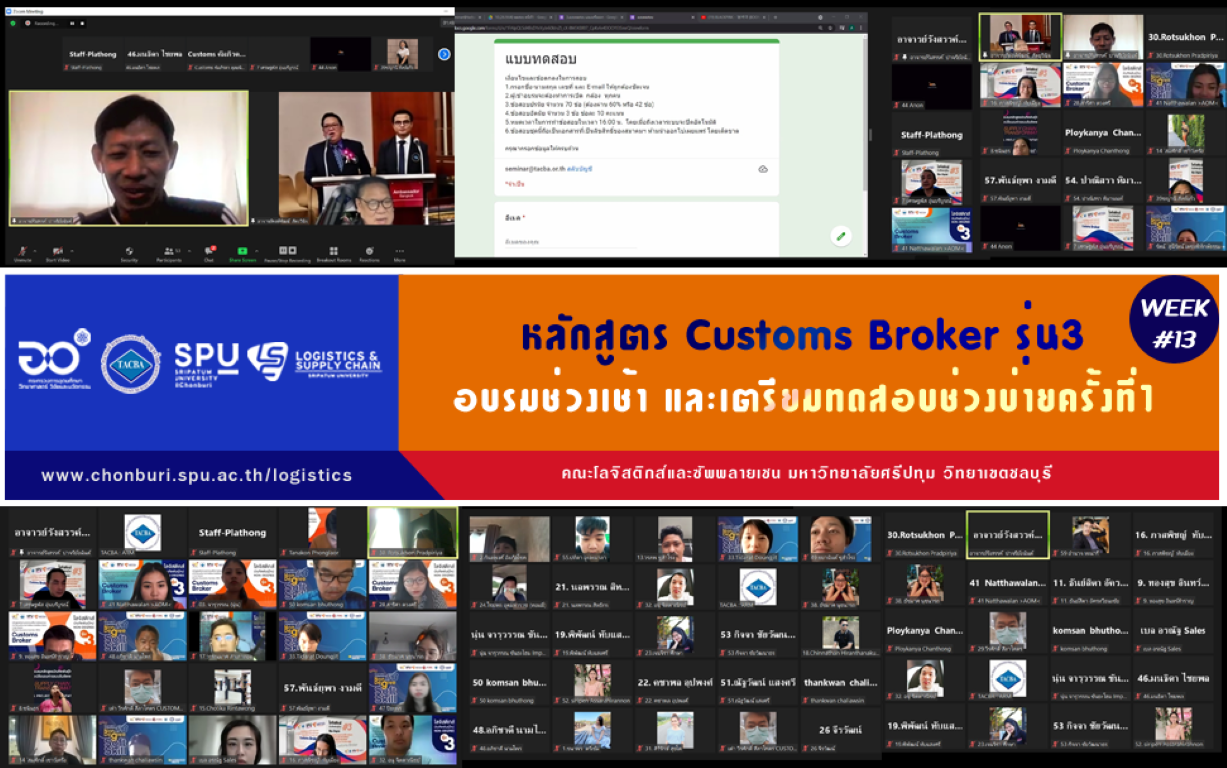Select the YouTube tab in the browser window
The image size is (1227, 768).
(x=735, y=17)
